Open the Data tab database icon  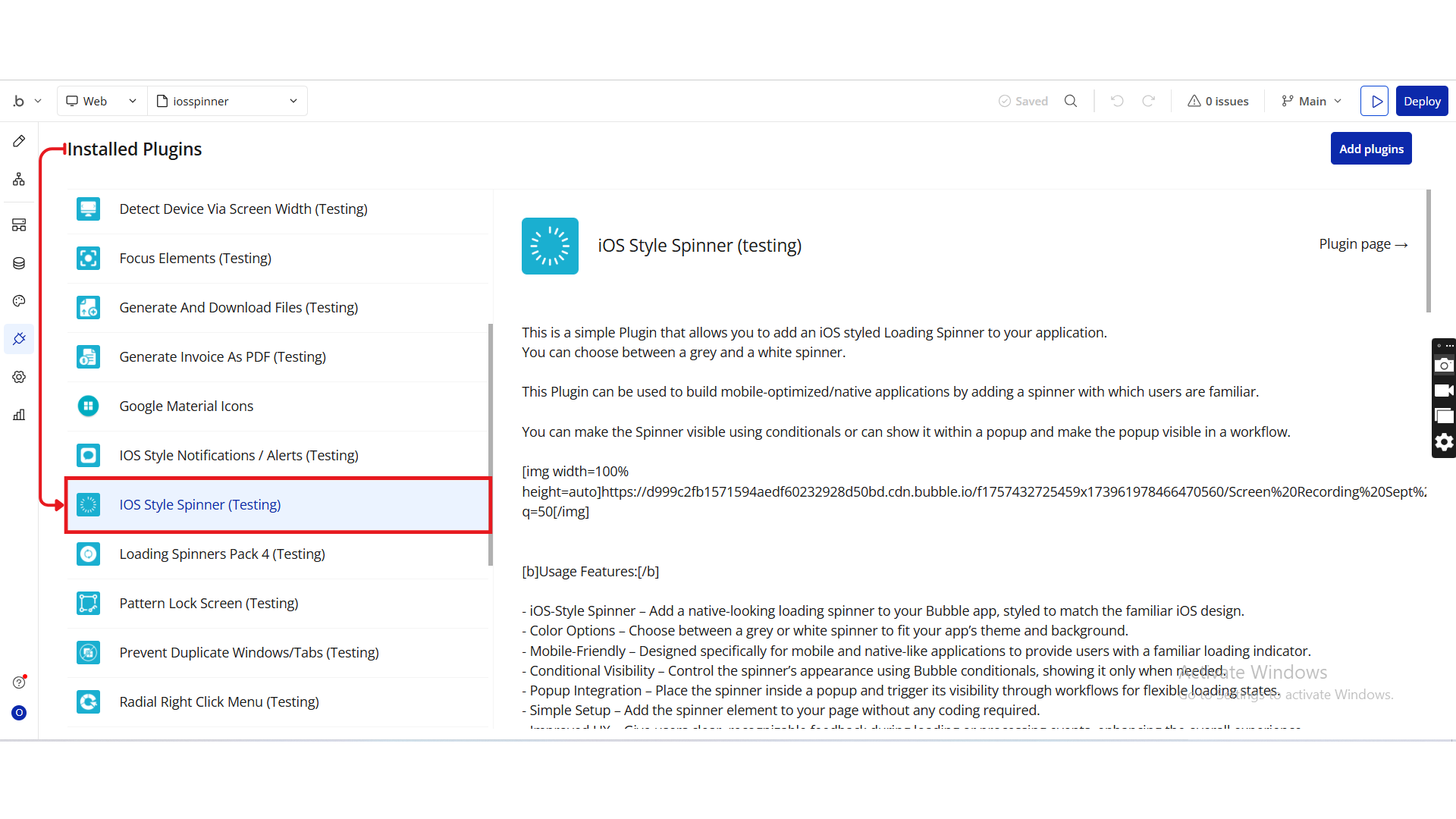(19, 263)
